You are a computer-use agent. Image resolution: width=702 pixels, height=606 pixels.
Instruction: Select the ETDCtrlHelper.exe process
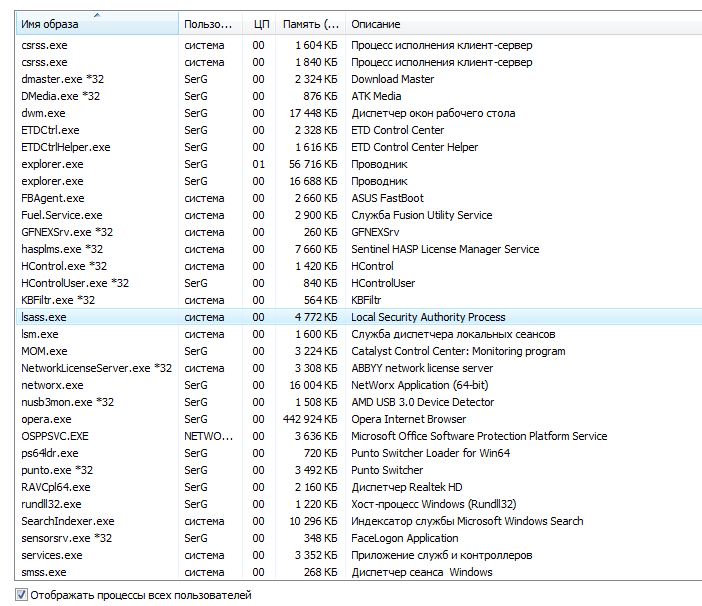tap(359, 147)
